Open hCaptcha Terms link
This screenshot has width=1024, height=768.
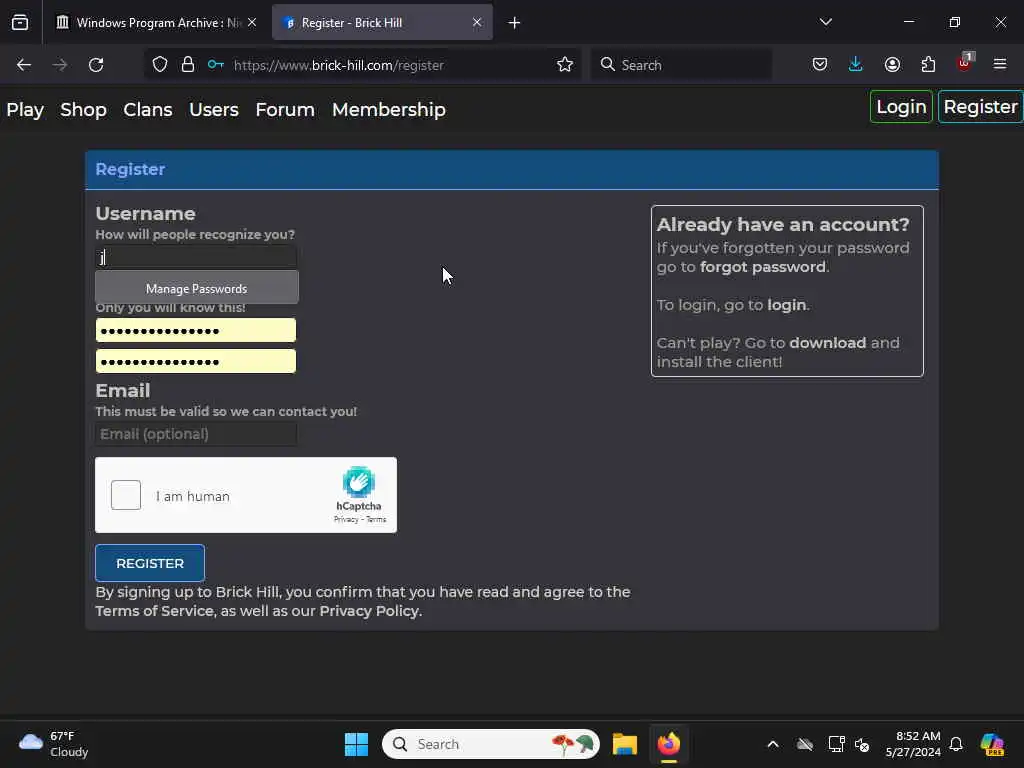pyautogui.click(x=376, y=520)
